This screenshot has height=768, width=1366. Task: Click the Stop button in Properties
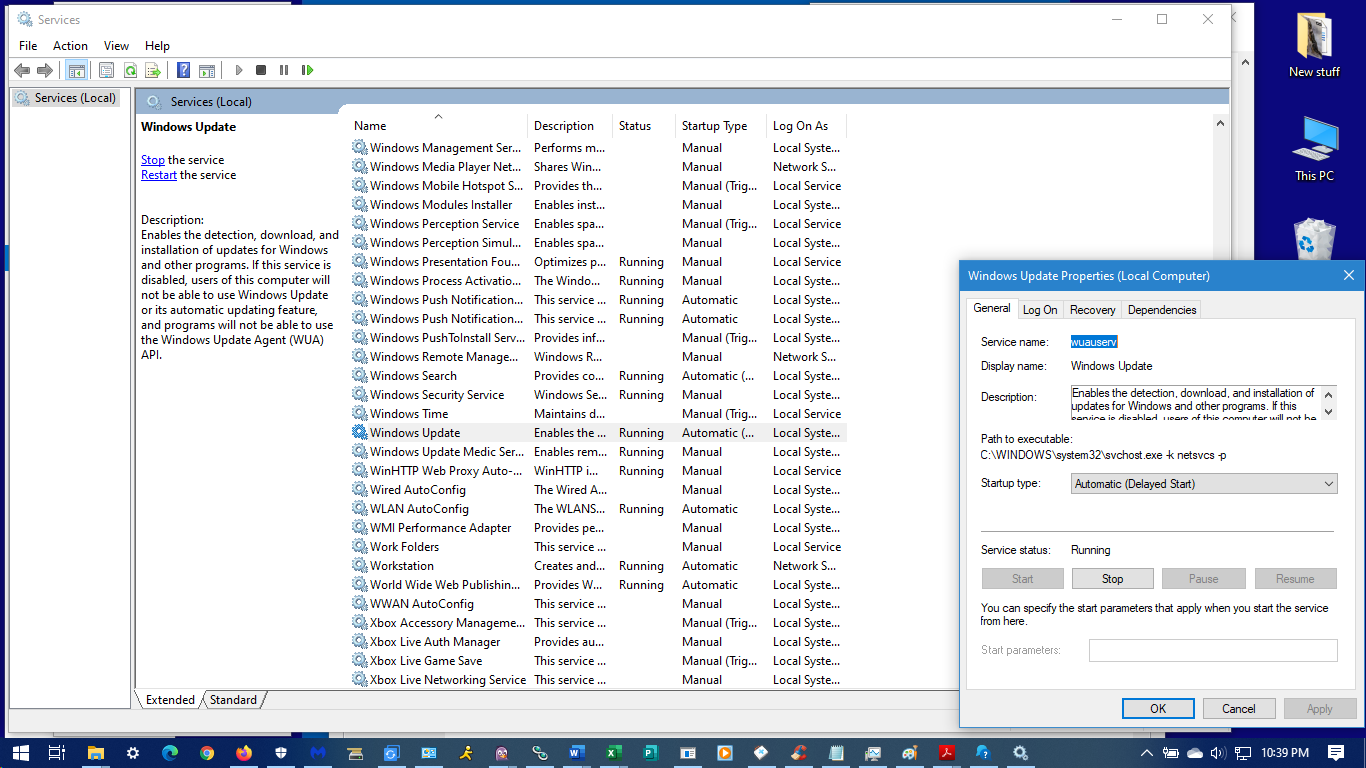(x=1113, y=579)
